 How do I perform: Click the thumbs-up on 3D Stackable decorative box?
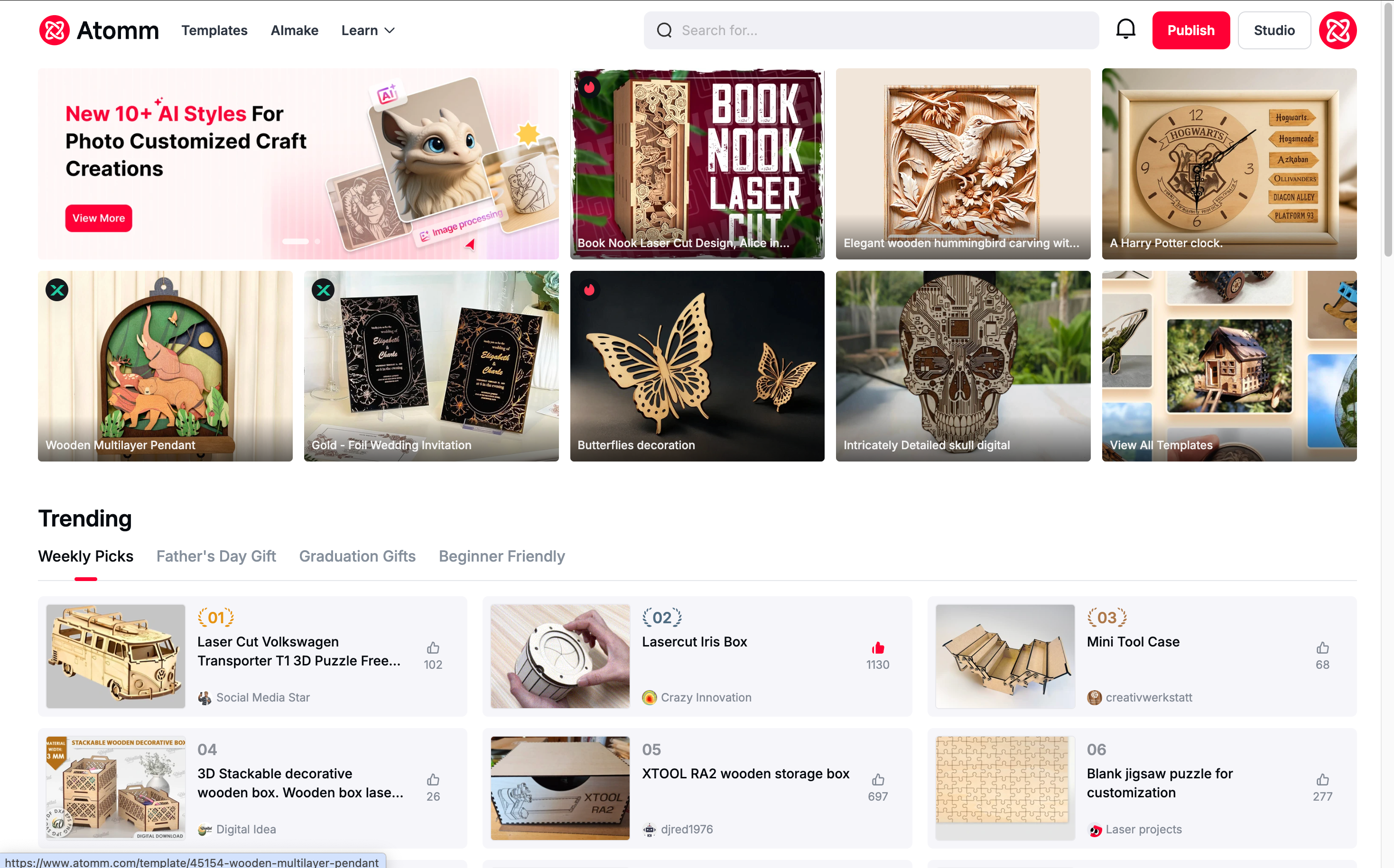point(433,780)
